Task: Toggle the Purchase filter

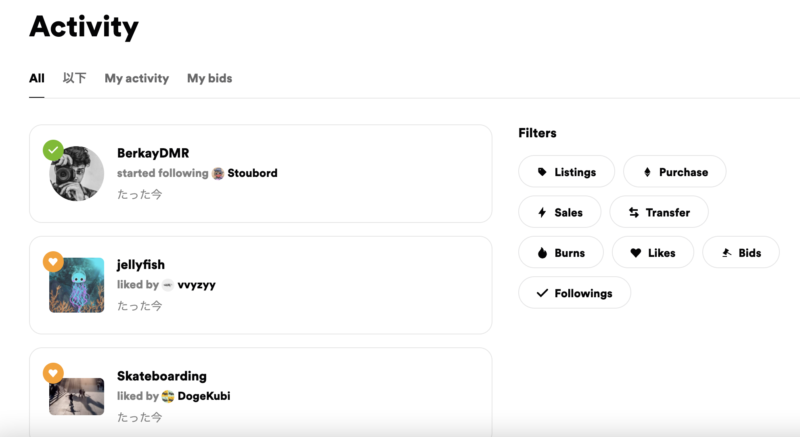Action: pos(674,172)
